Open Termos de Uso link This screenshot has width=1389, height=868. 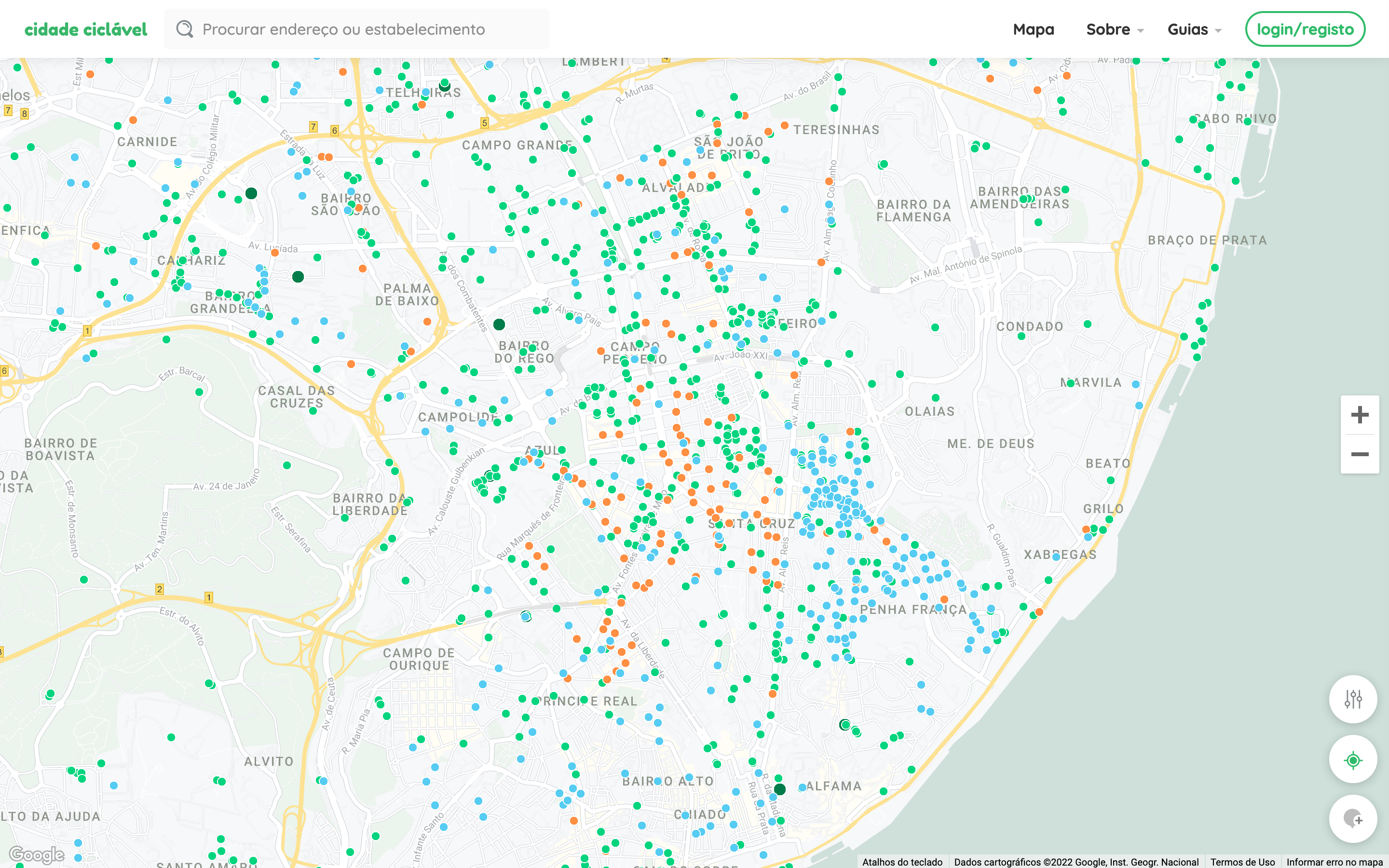[1242, 862]
